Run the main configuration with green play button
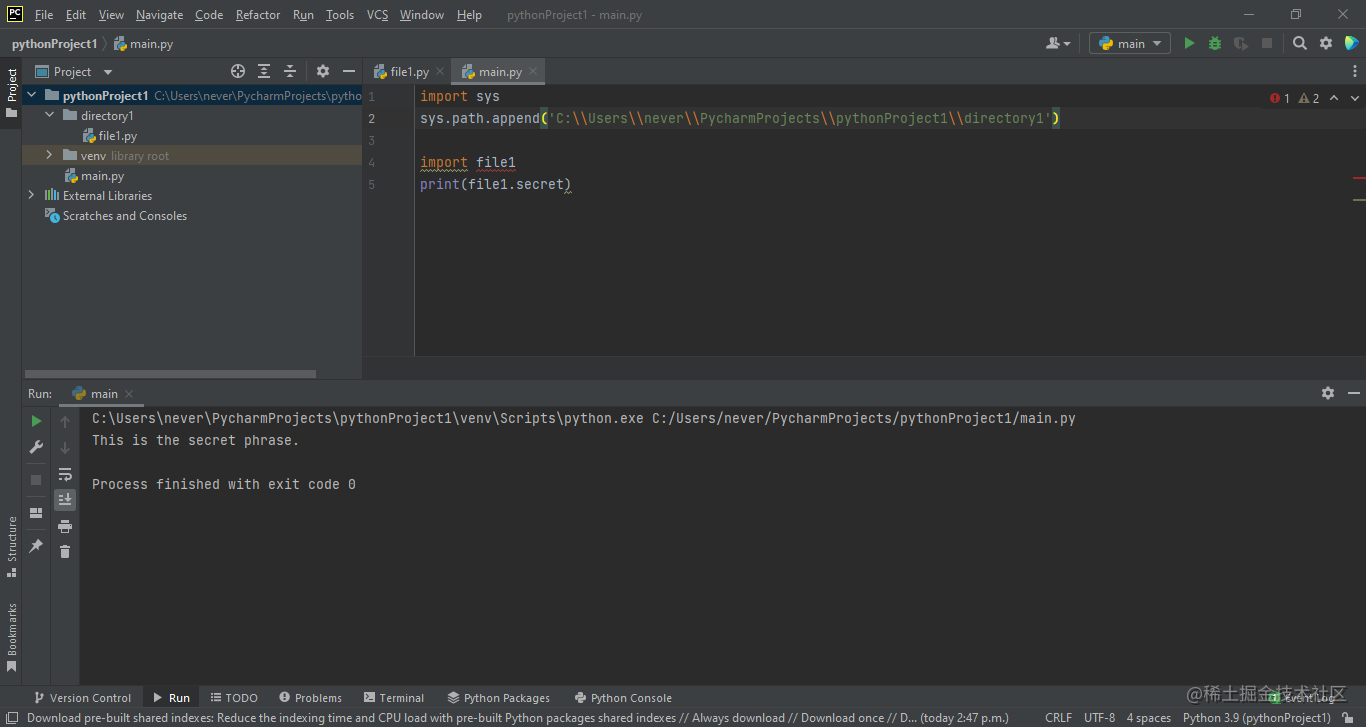 [1188, 43]
